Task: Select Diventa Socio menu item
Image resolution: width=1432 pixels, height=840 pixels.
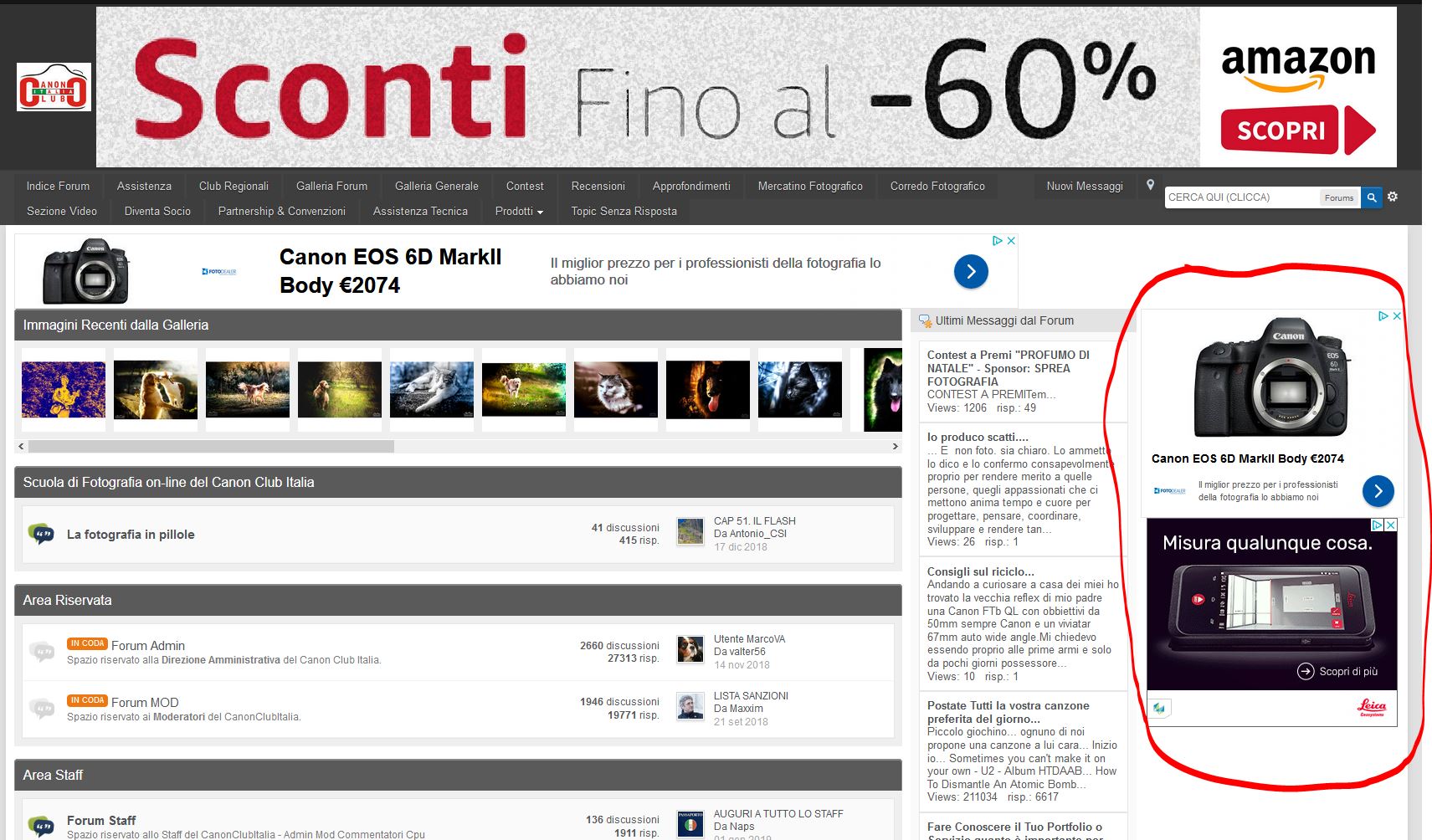Action: click(157, 211)
